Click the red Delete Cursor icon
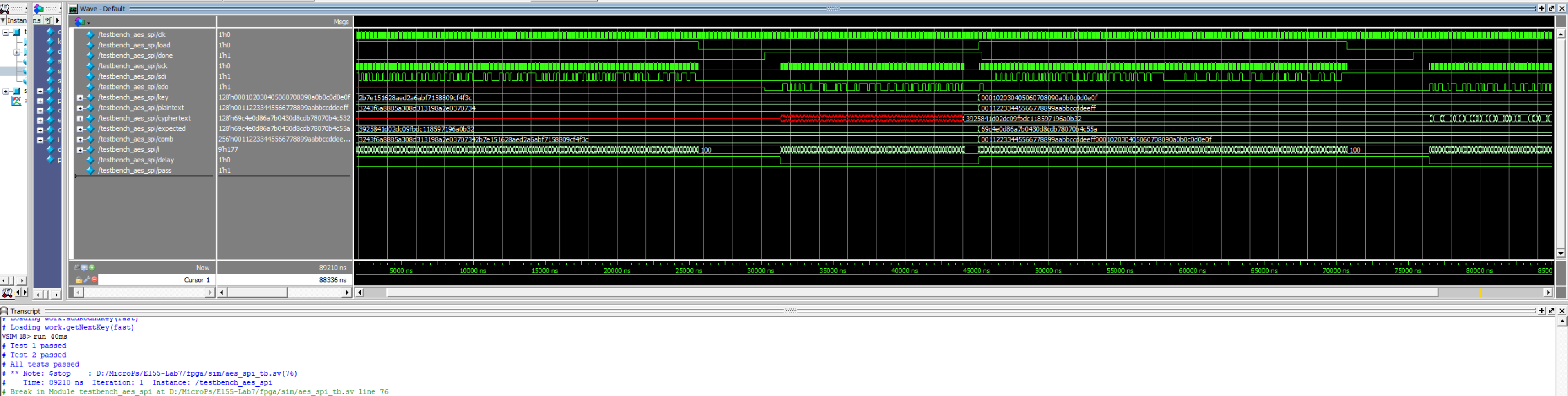 click(x=94, y=280)
